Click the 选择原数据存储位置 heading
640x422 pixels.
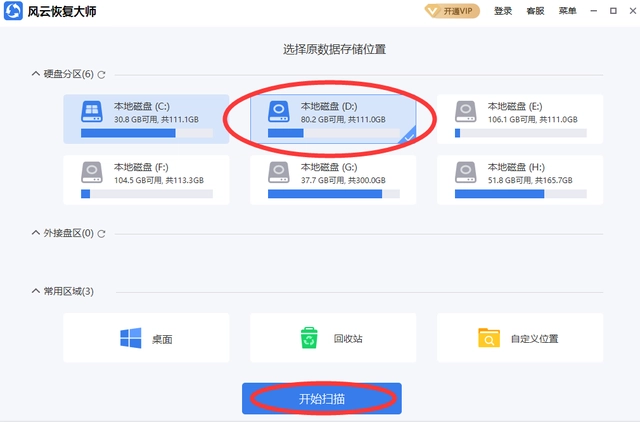tap(335, 49)
